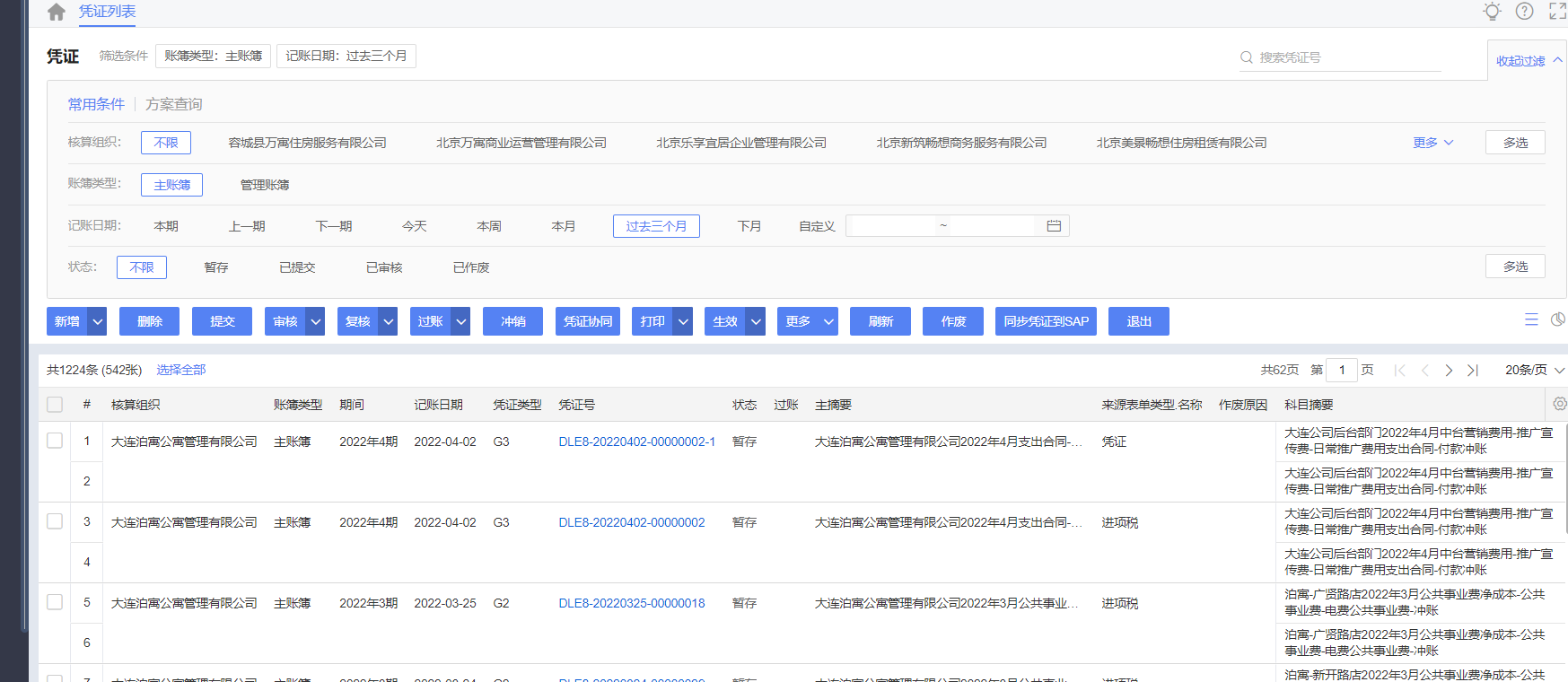Click 选择全部 link
Screen dimensions: 1568x682
click(181, 370)
